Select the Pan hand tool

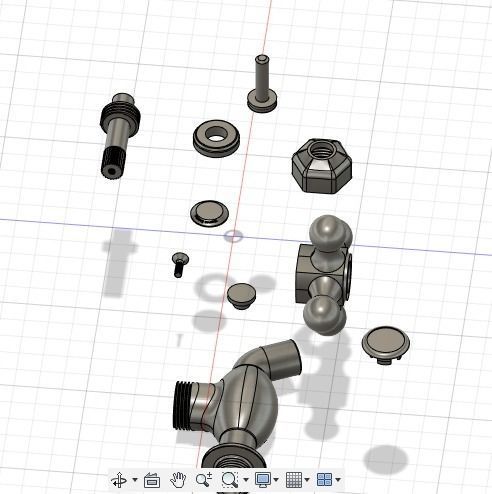[x=178, y=480]
